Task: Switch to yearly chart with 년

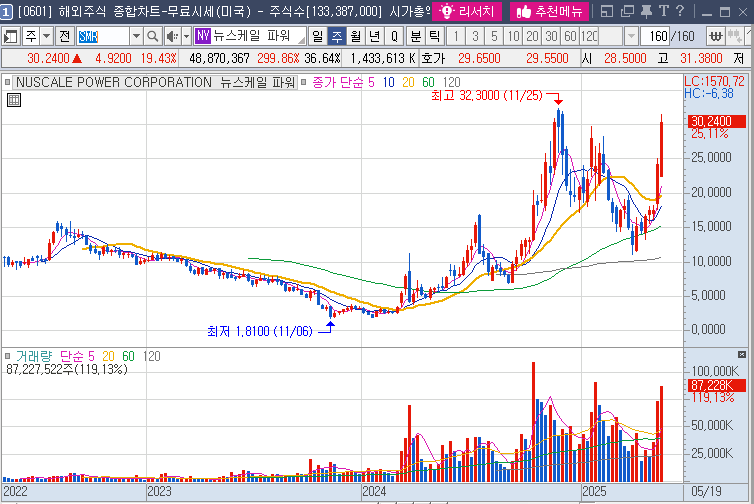Action: coord(375,36)
